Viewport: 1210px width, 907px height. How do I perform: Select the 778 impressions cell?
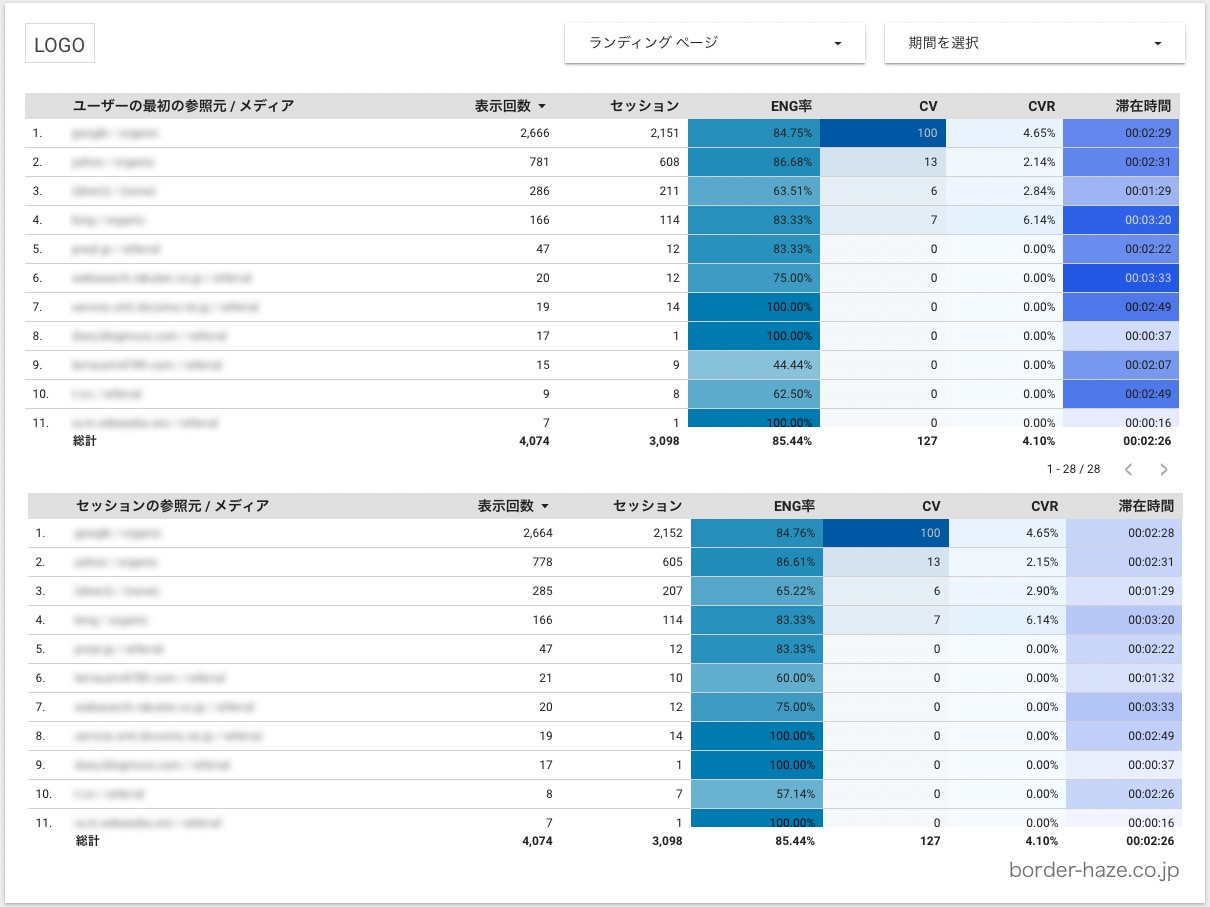point(543,562)
